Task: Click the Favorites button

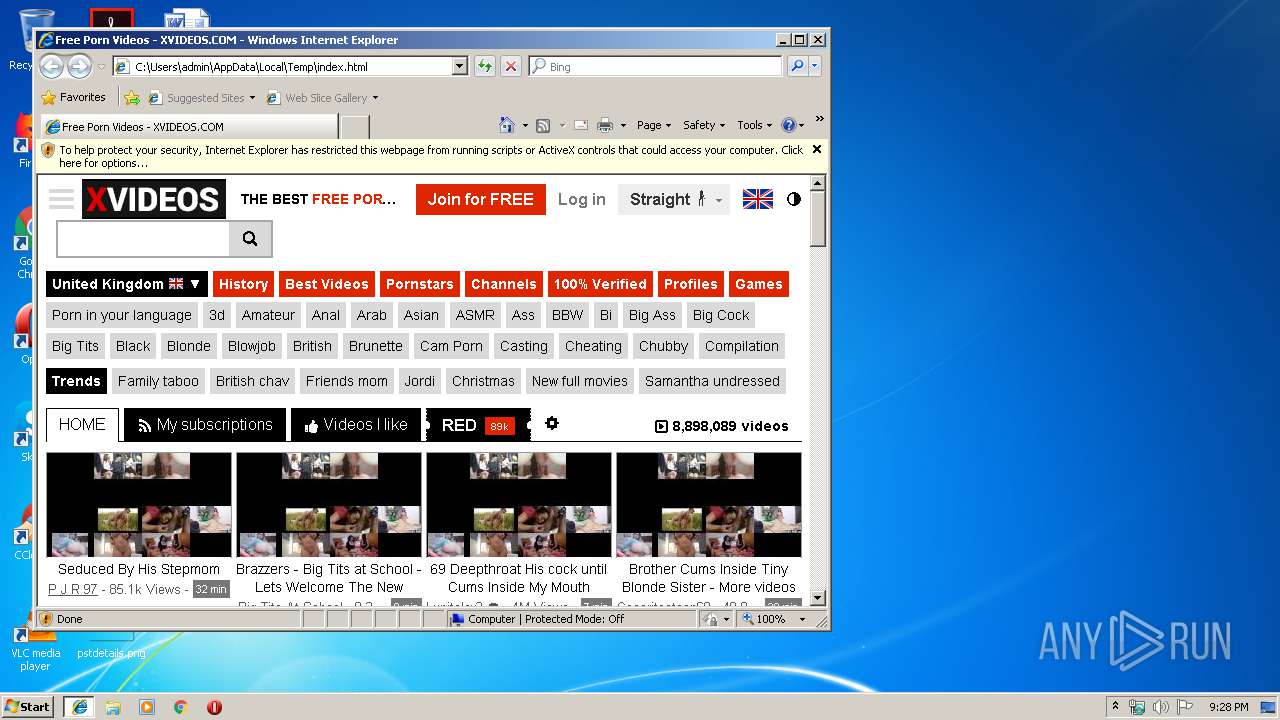Action: 73,98
